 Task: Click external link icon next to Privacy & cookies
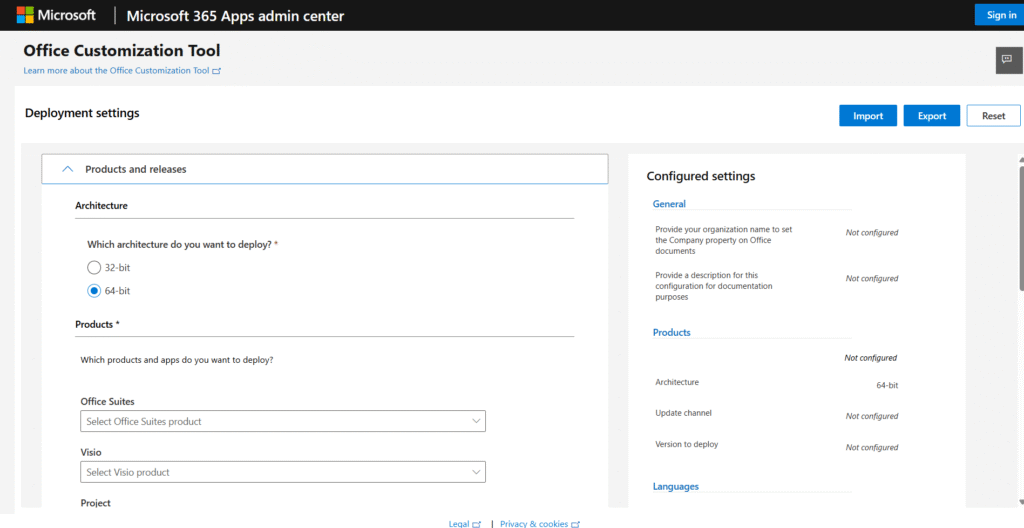[x=575, y=524]
